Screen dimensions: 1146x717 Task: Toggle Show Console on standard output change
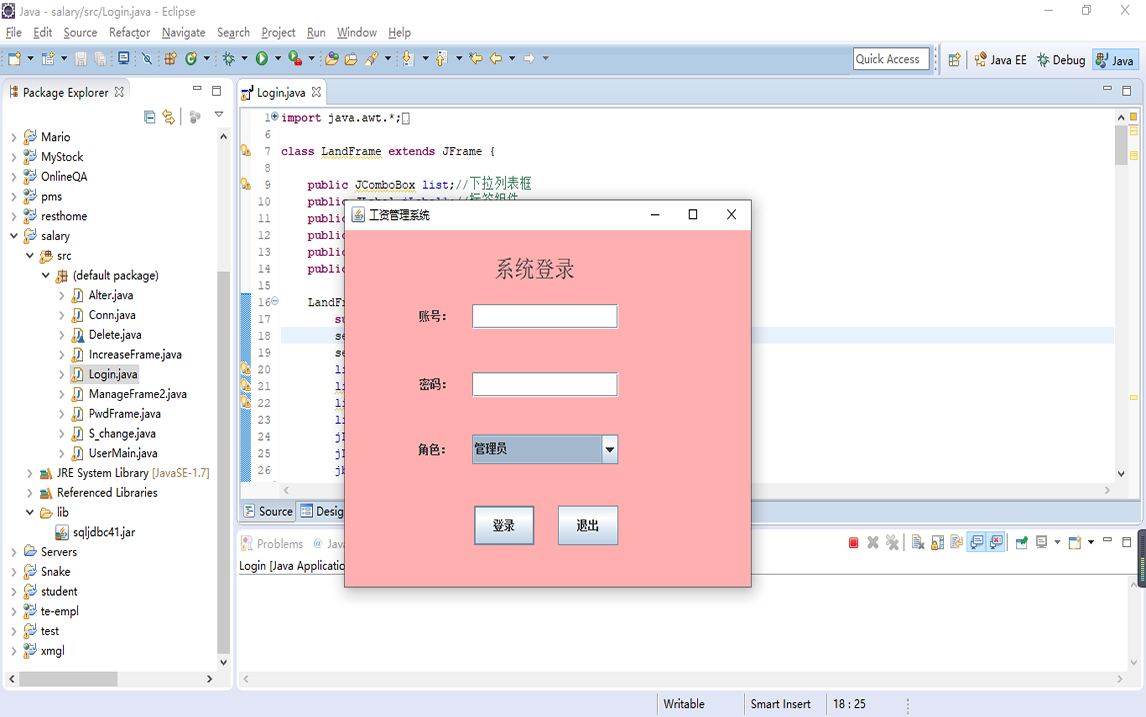point(976,542)
